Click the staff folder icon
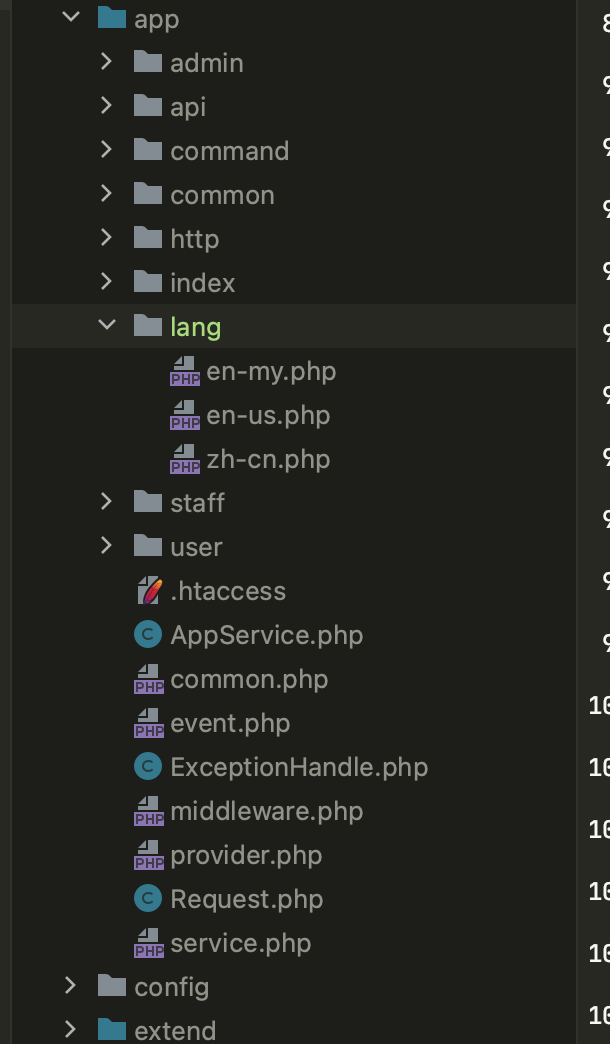The height and width of the screenshot is (1044, 610). 148,501
